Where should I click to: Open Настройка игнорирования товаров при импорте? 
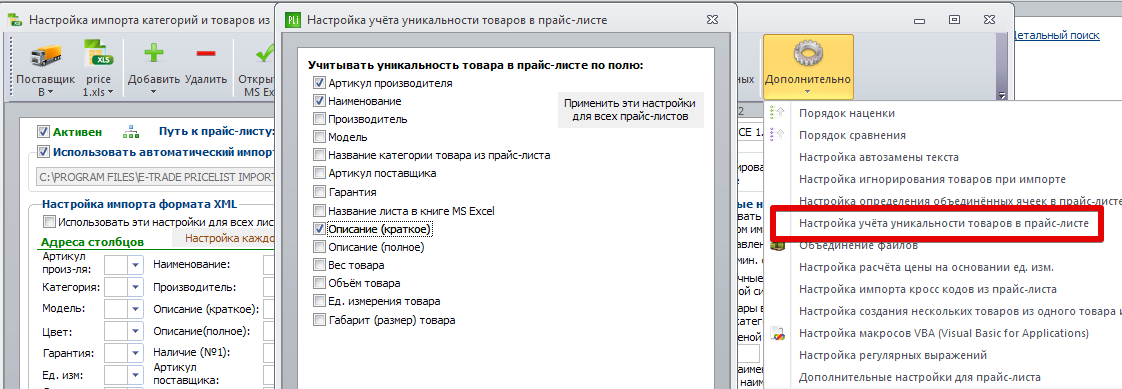[932, 179]
